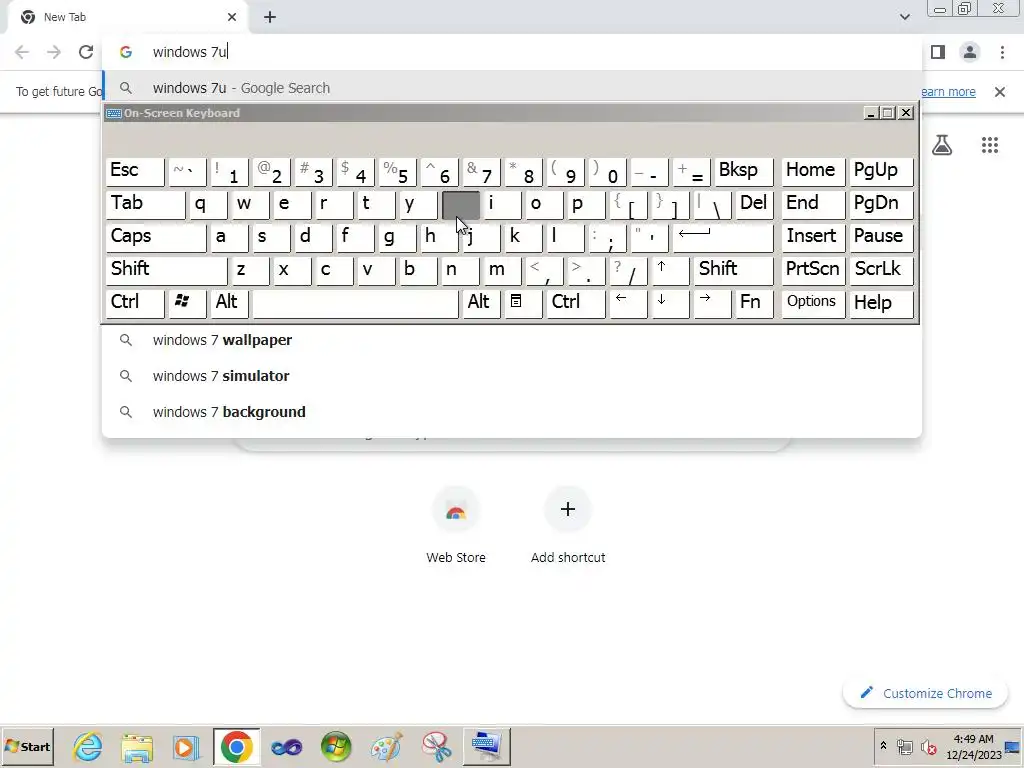The width and height of the screenshot is (1024, 768).
Task: Reload the Chrome page
Action: (86, 52)
